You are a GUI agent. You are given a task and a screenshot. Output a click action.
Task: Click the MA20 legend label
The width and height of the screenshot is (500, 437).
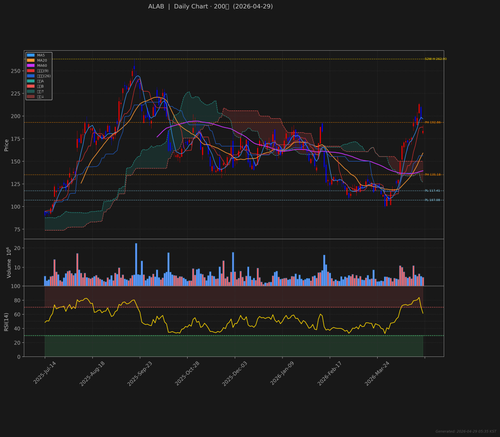pyautogui.click(x=42, y=60)
